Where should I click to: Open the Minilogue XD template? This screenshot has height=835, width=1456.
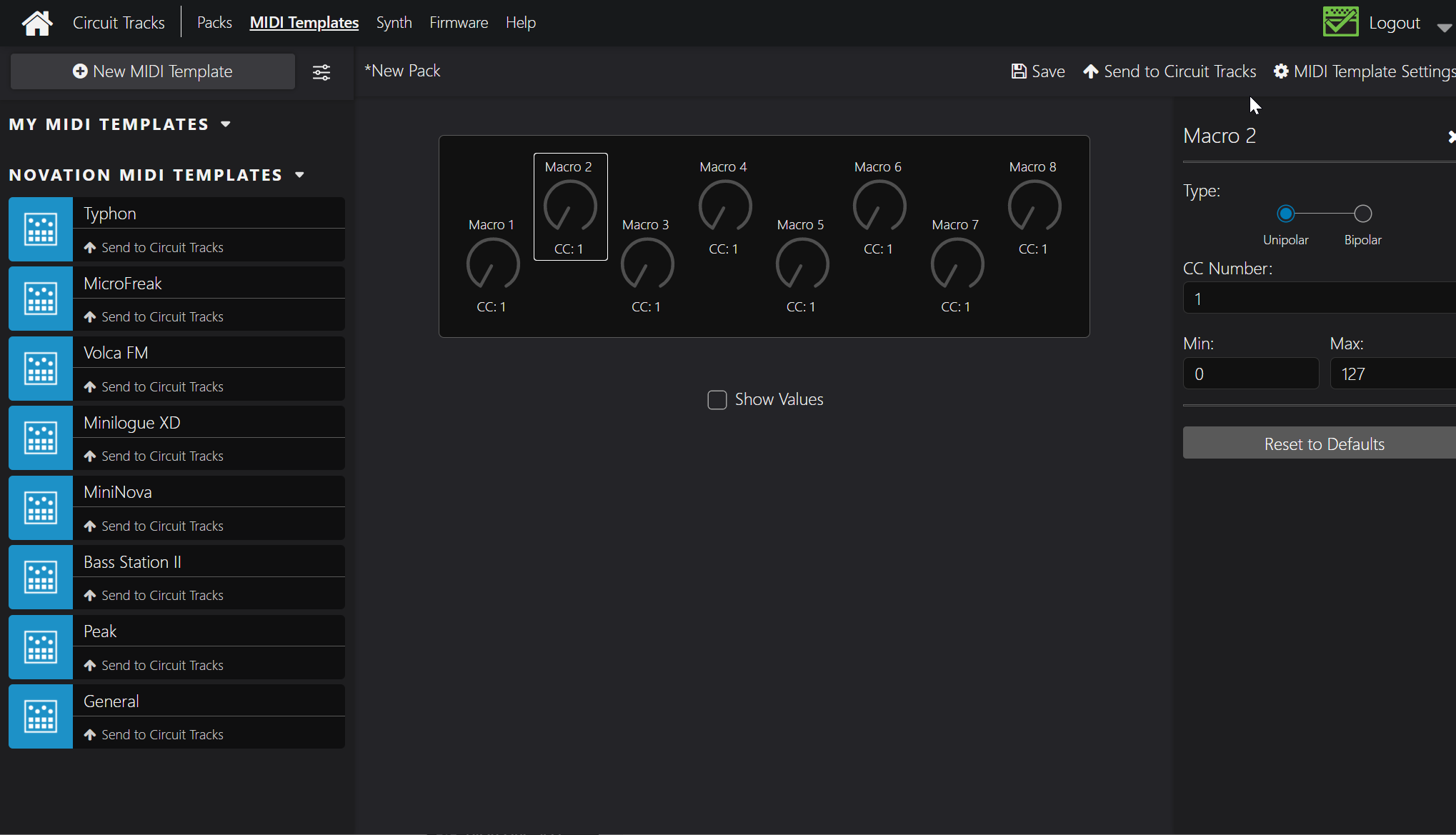click(131, 423)
